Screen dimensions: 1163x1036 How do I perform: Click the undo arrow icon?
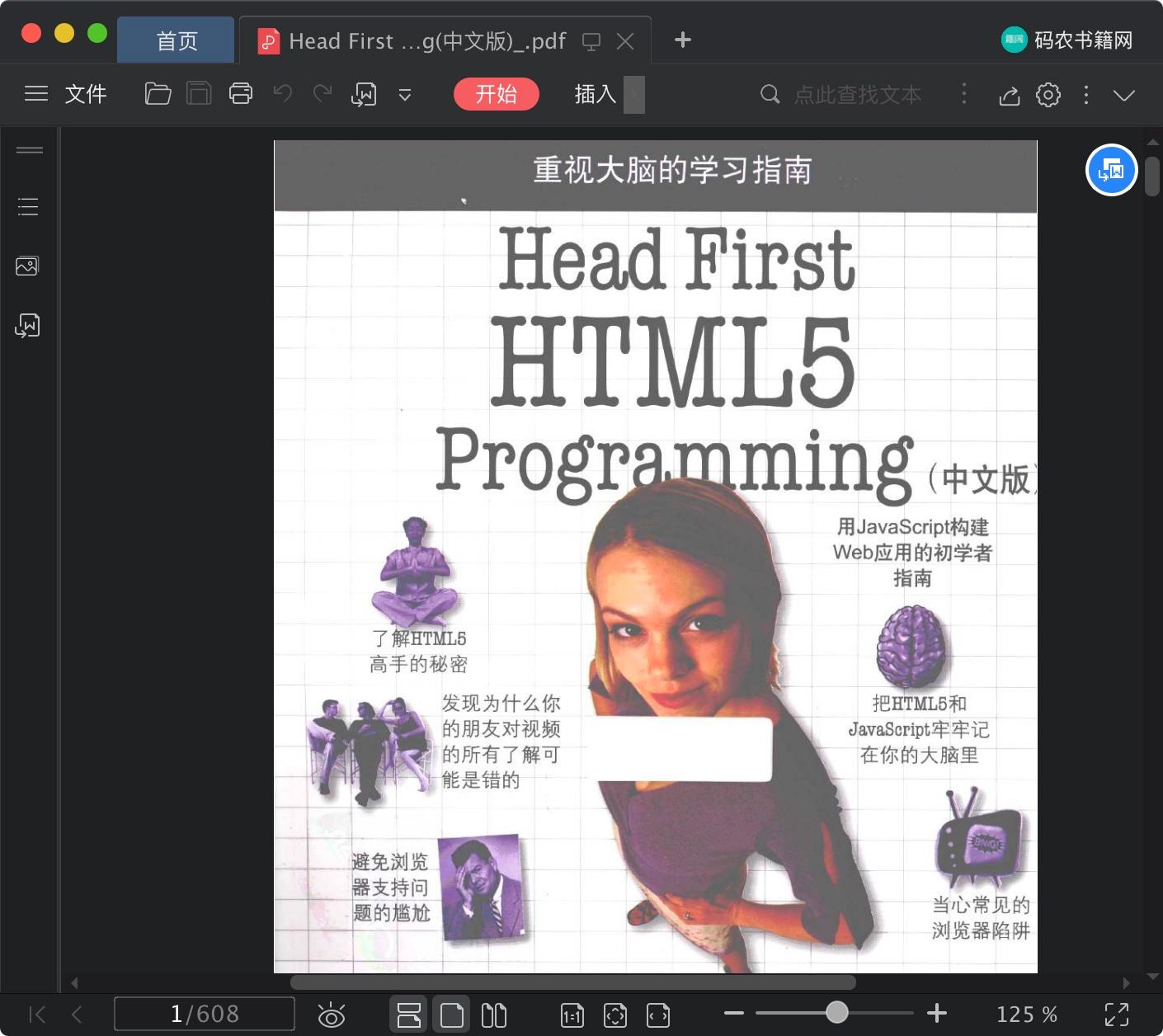click(283, 93)
